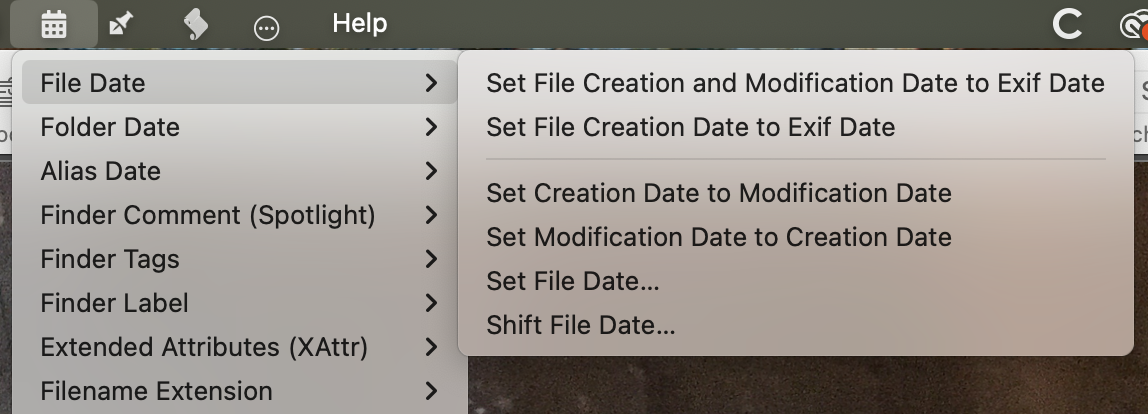Screen dimensions: 1148x414
Task: Open the circled ellipsis menu
Action: [x=266, y=26]
